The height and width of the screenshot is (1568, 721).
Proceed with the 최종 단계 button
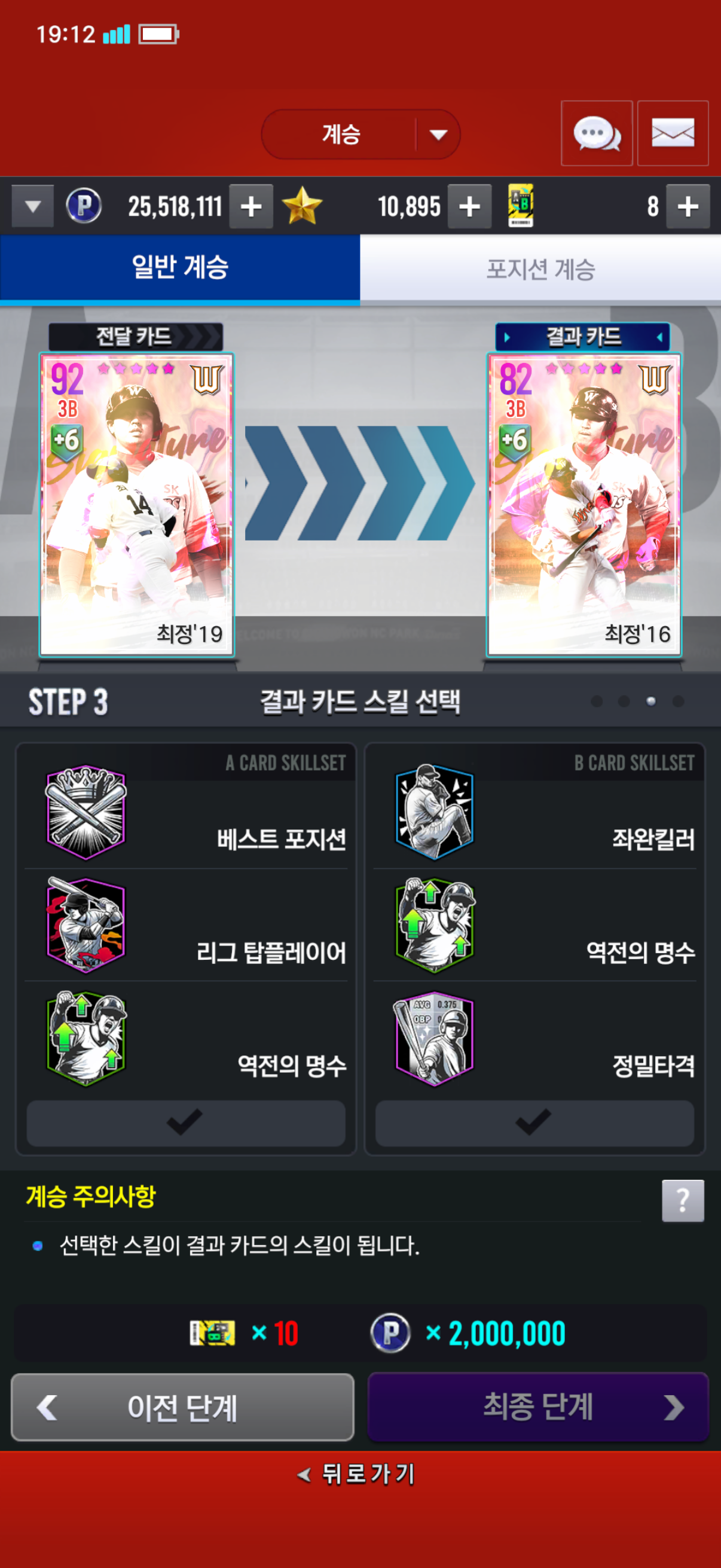(538, 1407)
